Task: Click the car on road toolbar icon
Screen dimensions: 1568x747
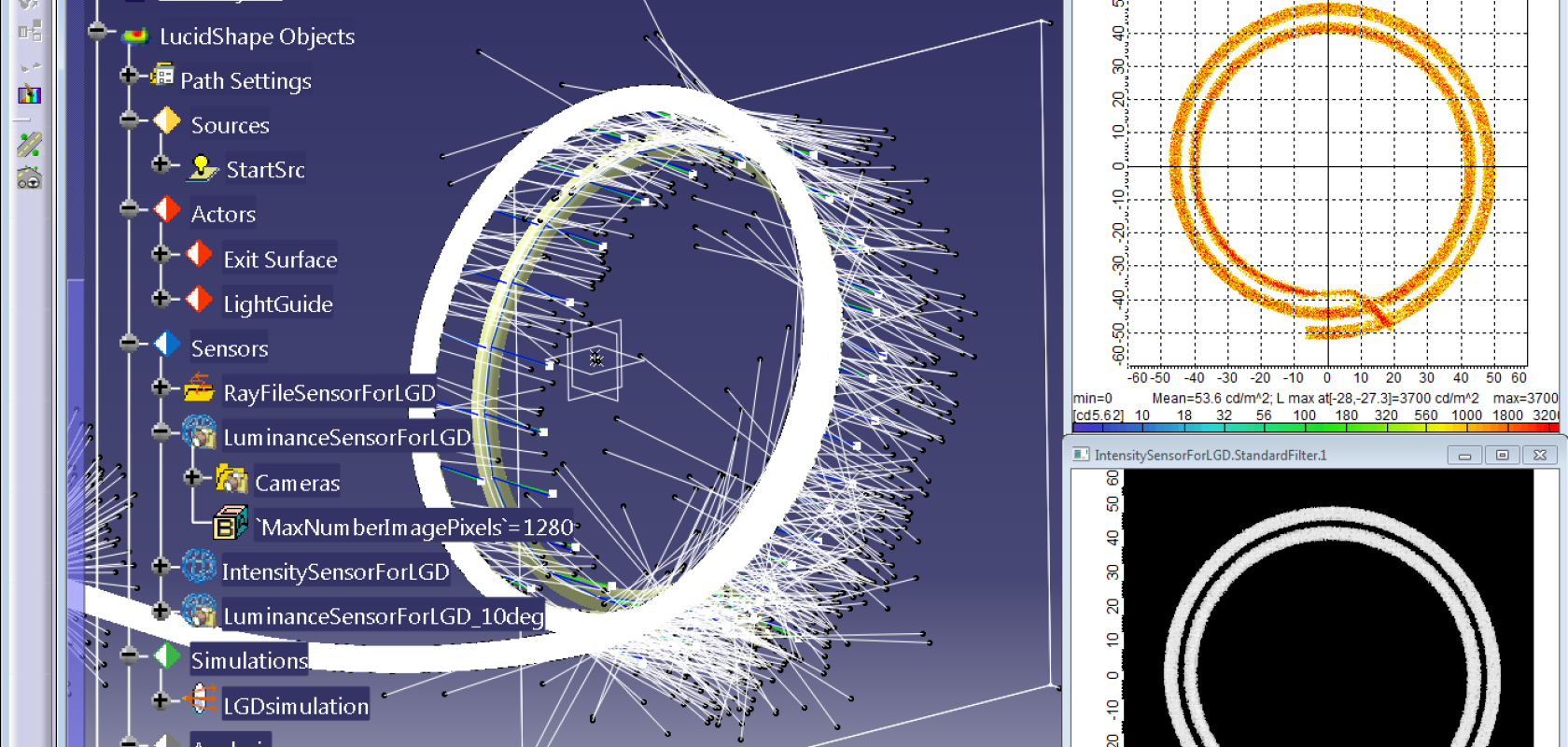Action: 29,177
